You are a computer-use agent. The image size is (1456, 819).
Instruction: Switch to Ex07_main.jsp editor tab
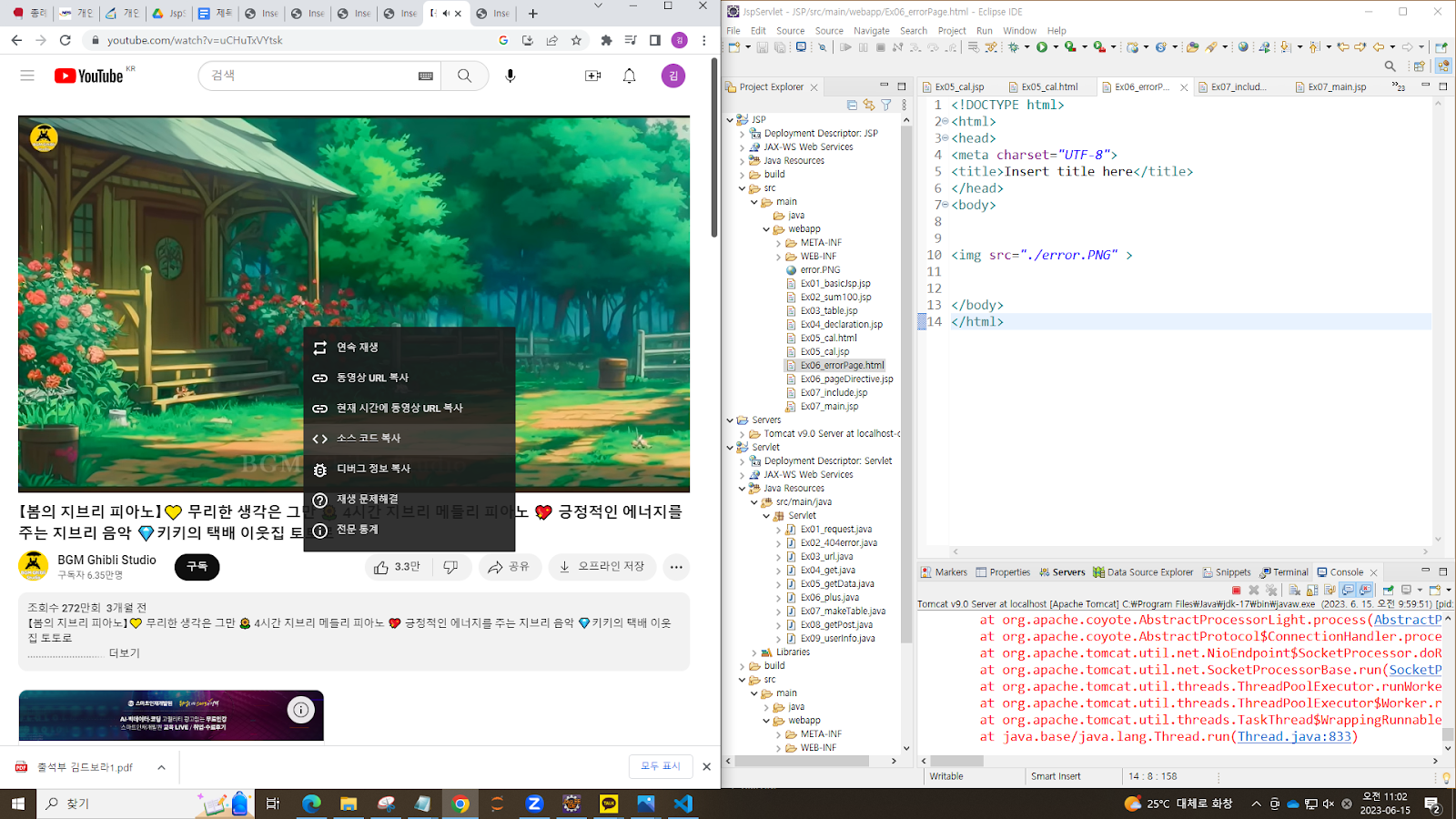point(1337,86)
